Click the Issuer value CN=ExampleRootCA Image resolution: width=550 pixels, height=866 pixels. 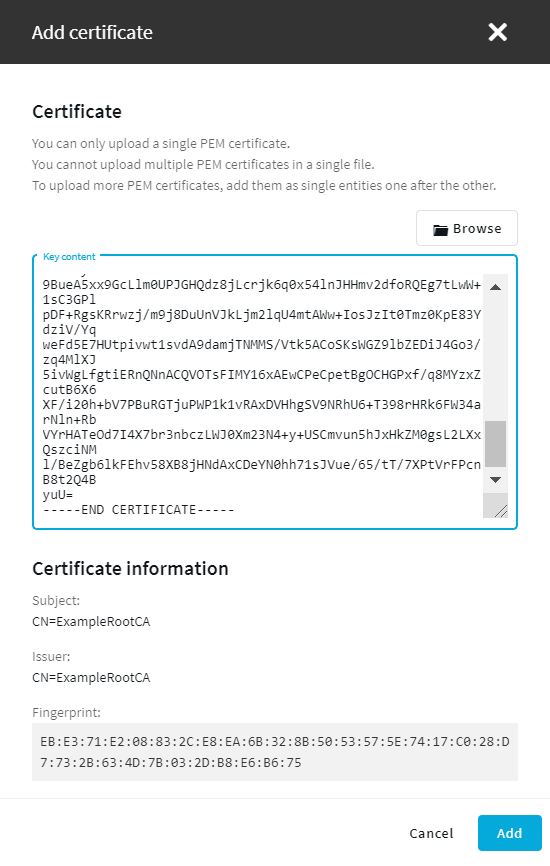point(91,677)
